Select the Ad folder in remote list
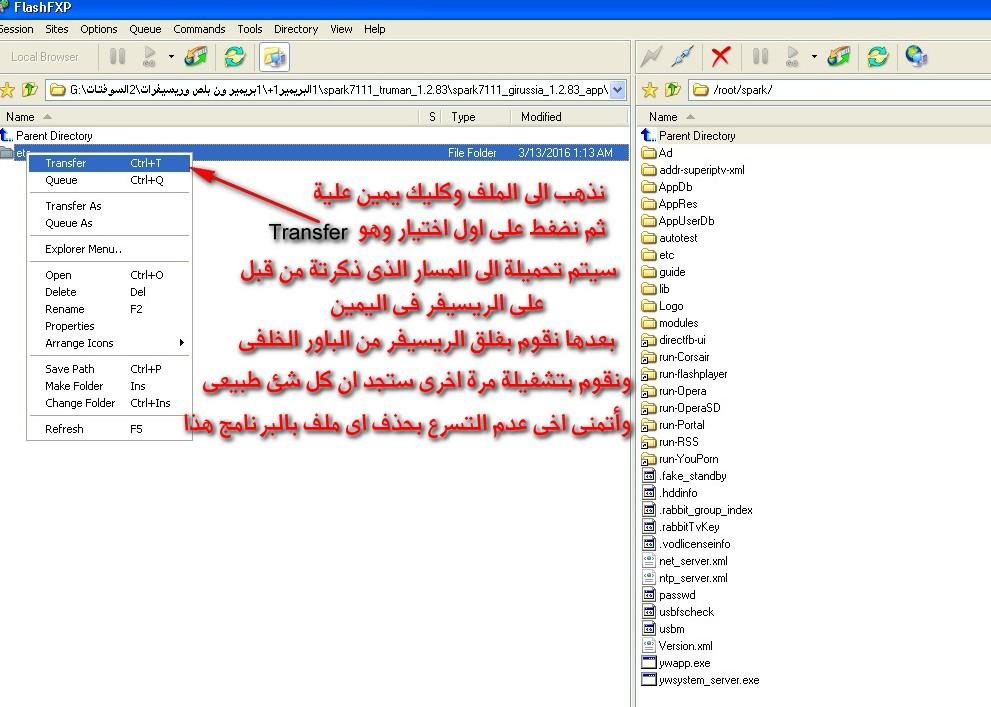This screenshot has width=991, height=707. pos(666,153)
